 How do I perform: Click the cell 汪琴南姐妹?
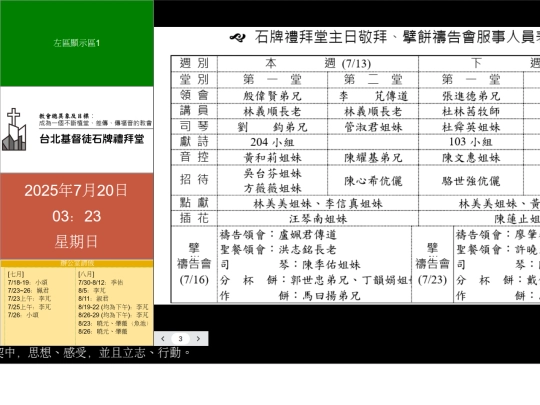pyautogui.click(x=318, y=219)
